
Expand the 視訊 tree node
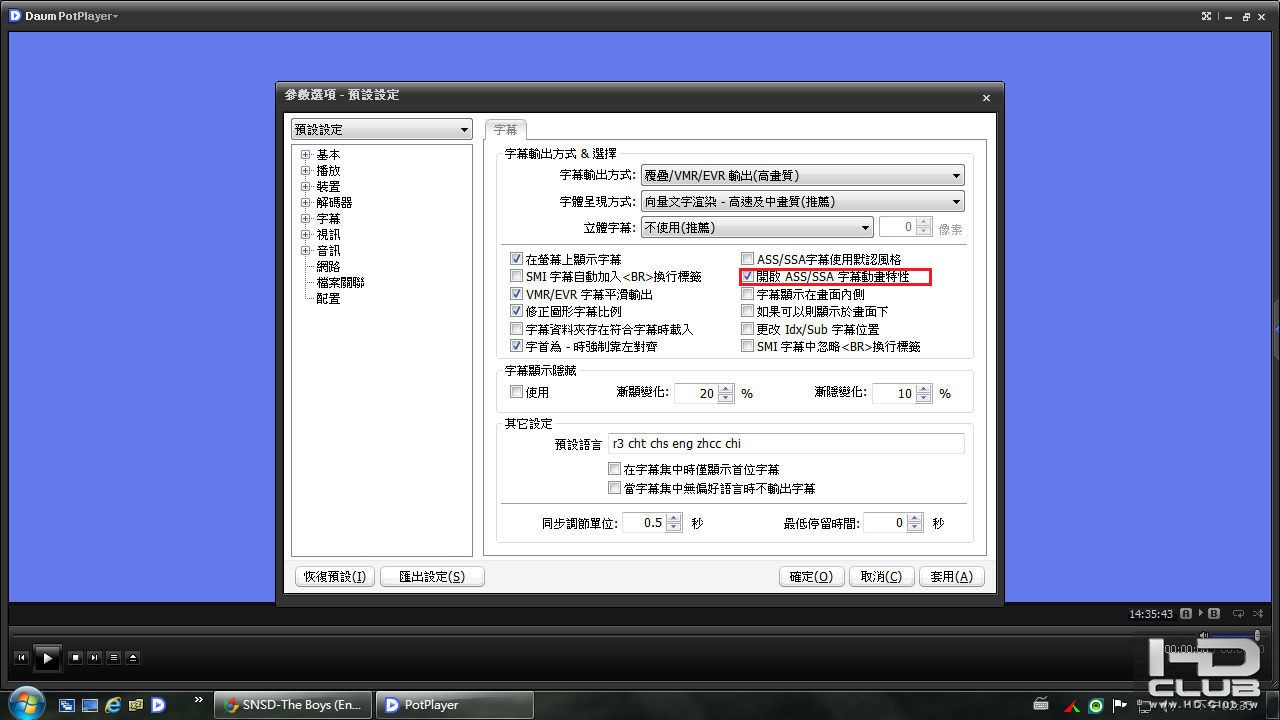(306, 235)
